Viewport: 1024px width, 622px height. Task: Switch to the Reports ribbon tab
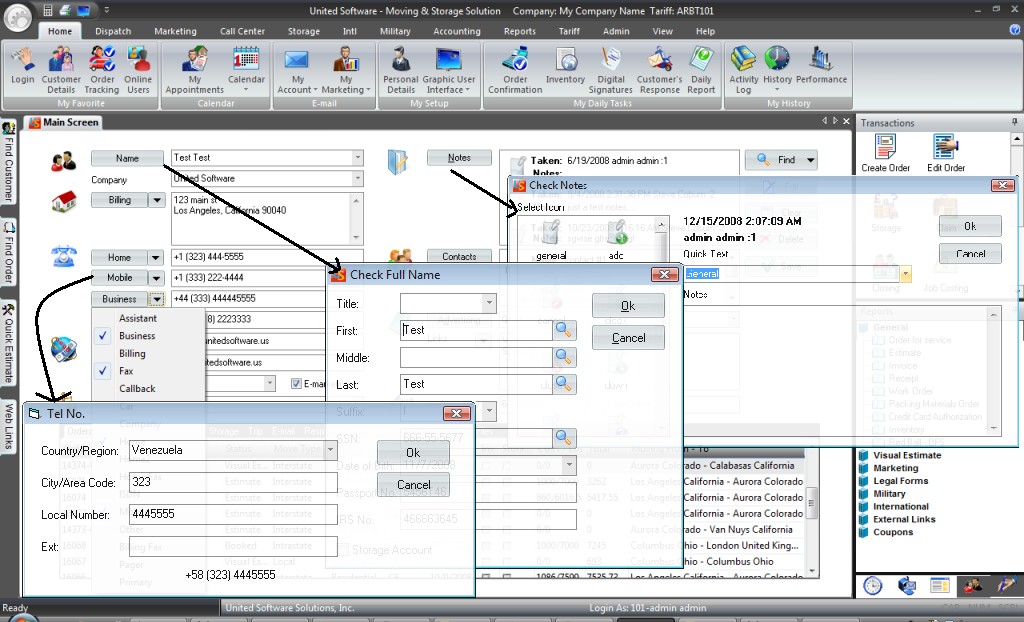(519, 31)
